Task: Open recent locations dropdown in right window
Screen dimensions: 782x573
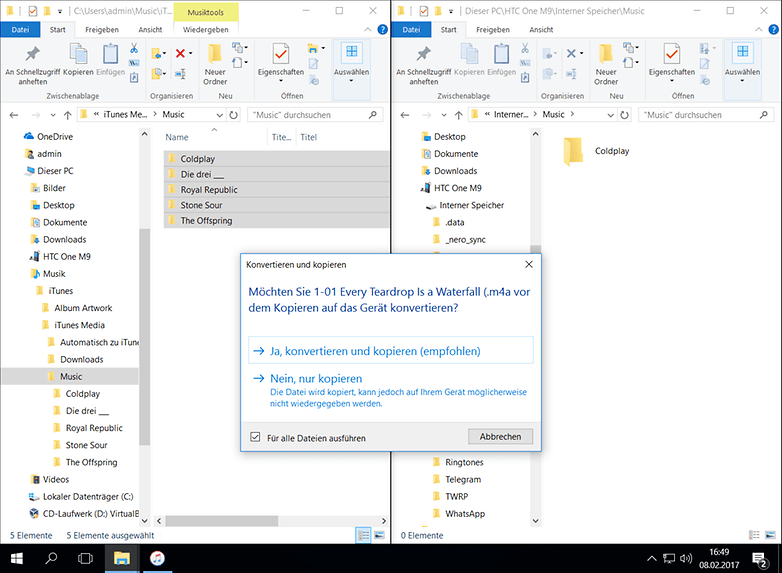Action: [x=444, y=115]
